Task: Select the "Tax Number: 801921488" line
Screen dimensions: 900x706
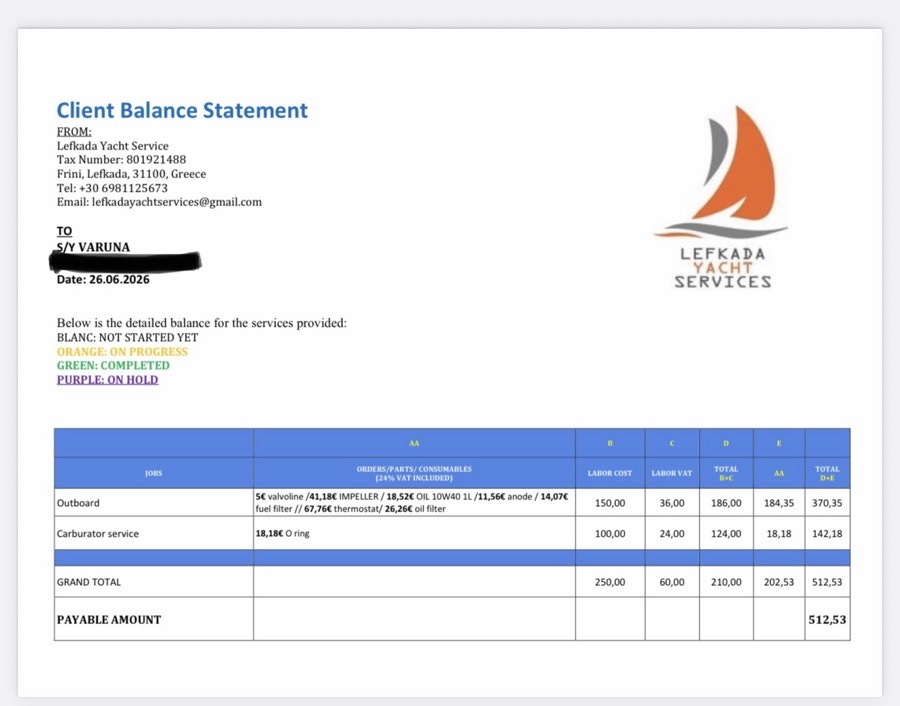Action: (121, 160)
